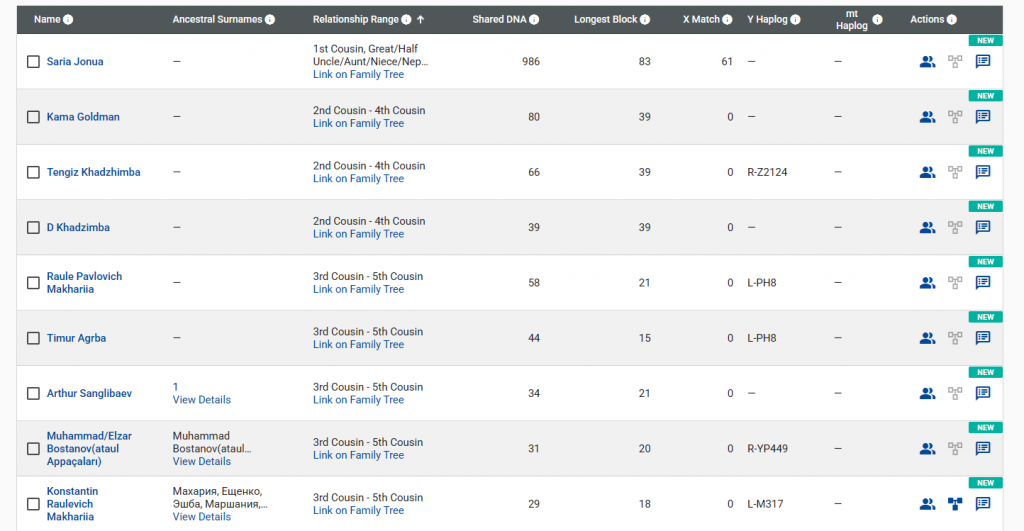Screen dimensions: 1024x531
Task: Open Tengiz Khadzhimba's profile name link
Action: 93,172
